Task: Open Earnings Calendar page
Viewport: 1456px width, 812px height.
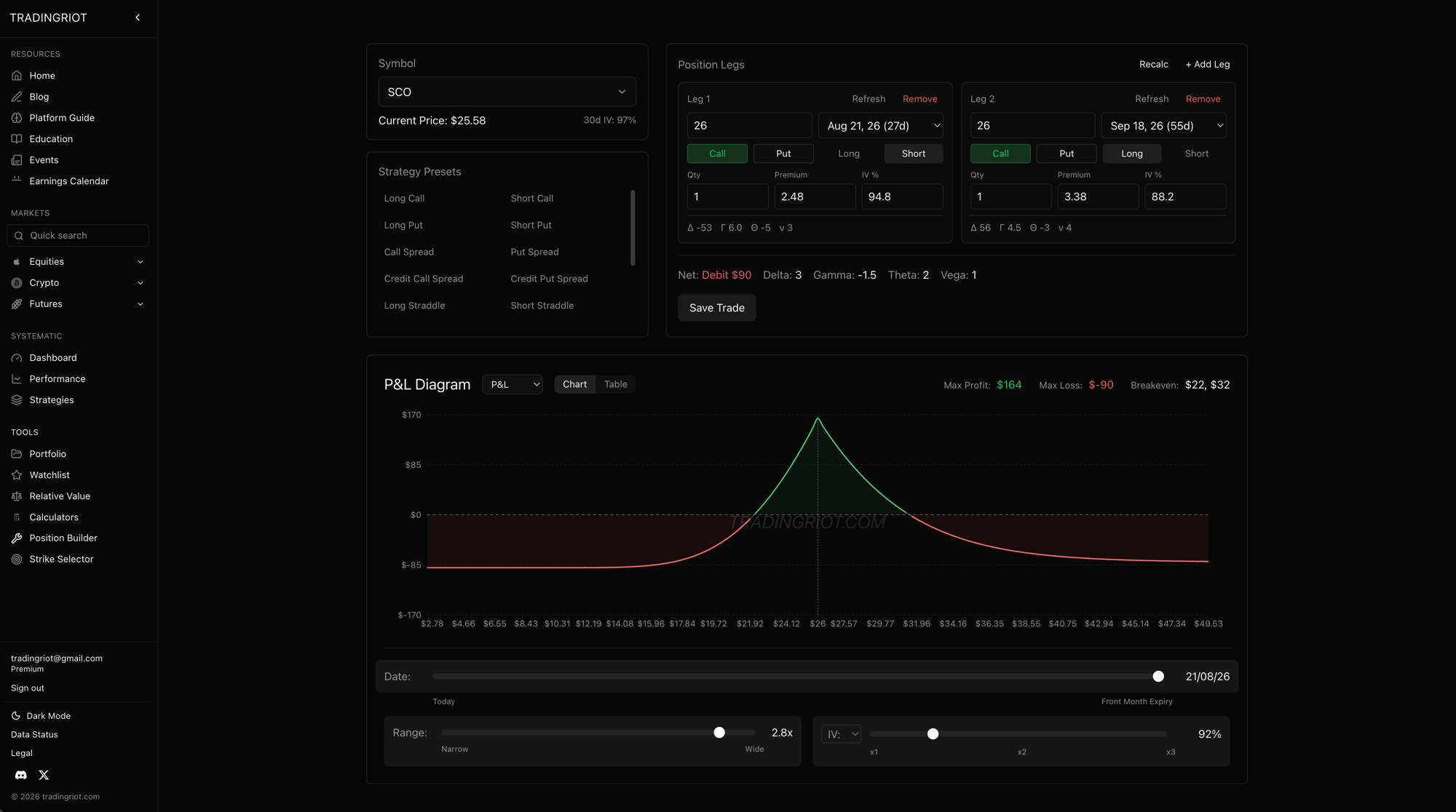Action: tap(69, 181)
